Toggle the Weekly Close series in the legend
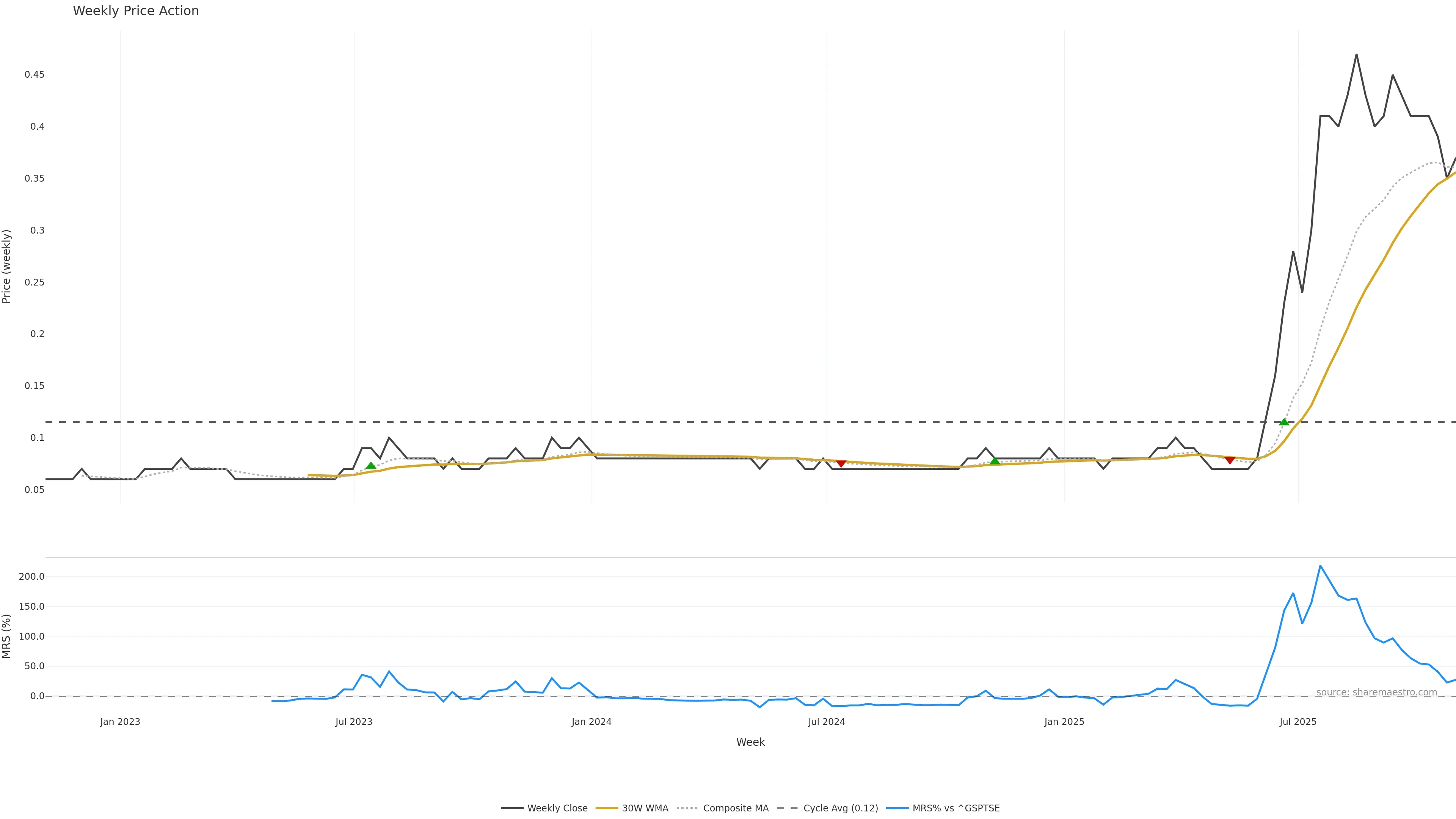The height and width of the screenshot is (819, 1456). 557,808
